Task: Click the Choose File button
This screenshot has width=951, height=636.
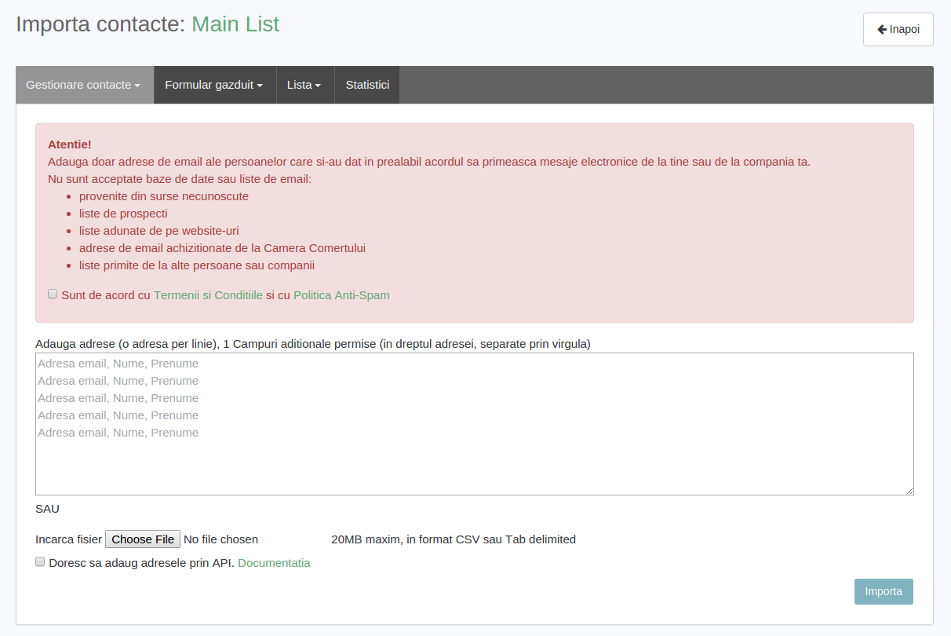Action: point(143,539)
